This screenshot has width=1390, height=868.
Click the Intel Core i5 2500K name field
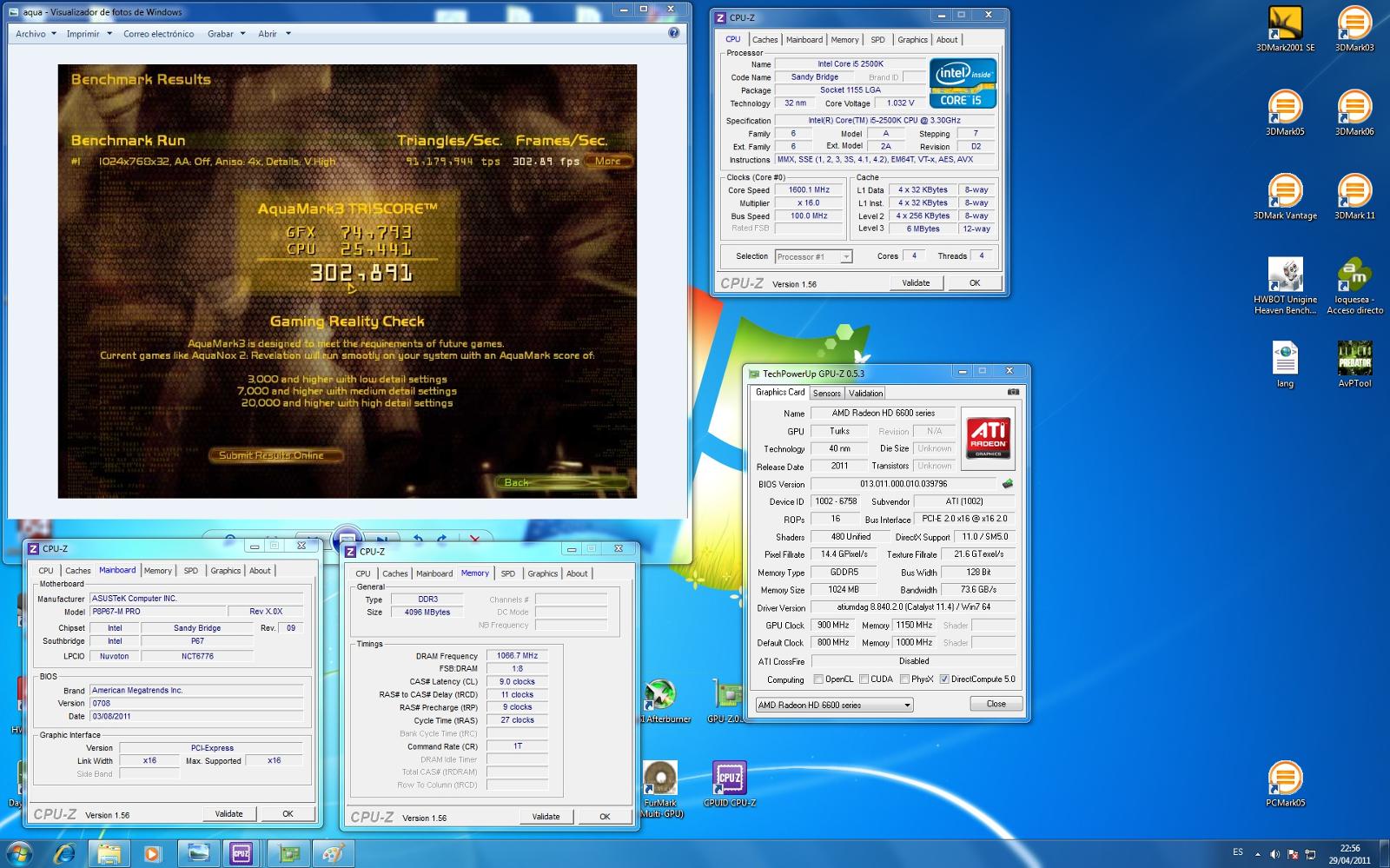[850, 64]
